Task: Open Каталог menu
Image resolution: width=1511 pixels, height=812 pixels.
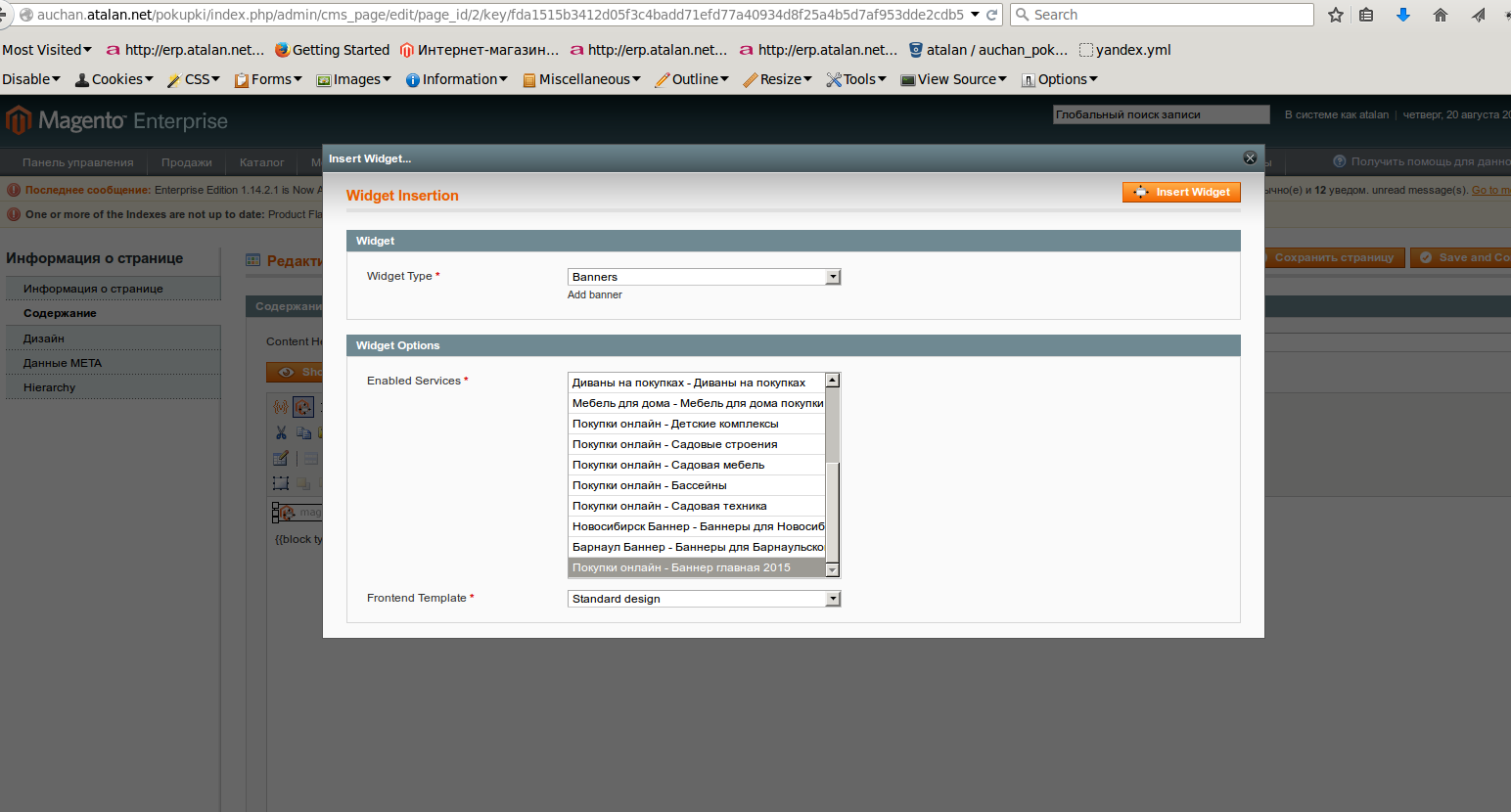Action: (262, 162)
